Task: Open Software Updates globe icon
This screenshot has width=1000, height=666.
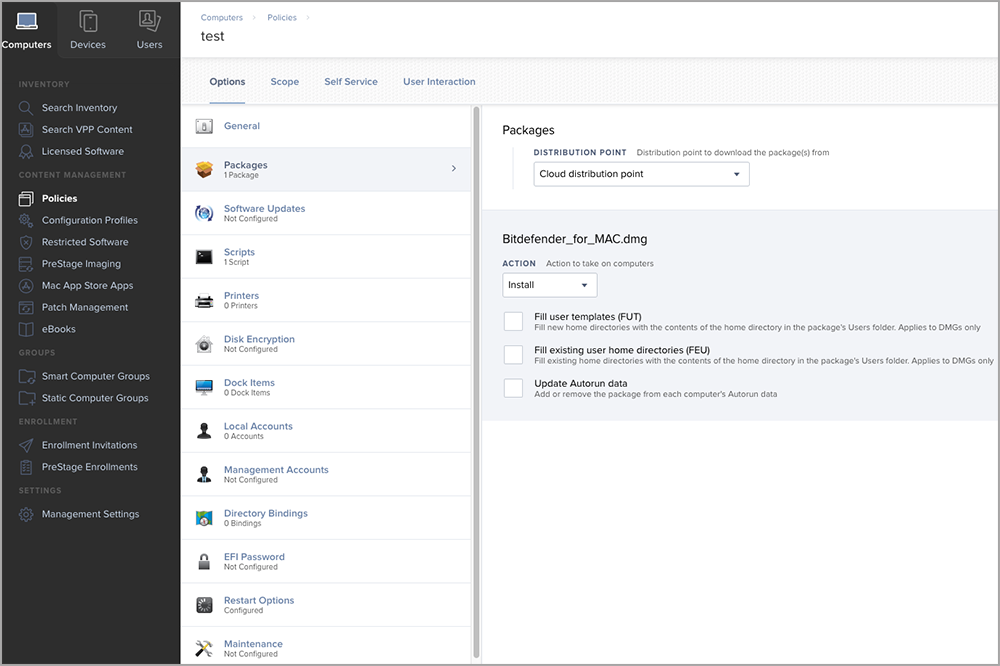Action: [204, 213]
